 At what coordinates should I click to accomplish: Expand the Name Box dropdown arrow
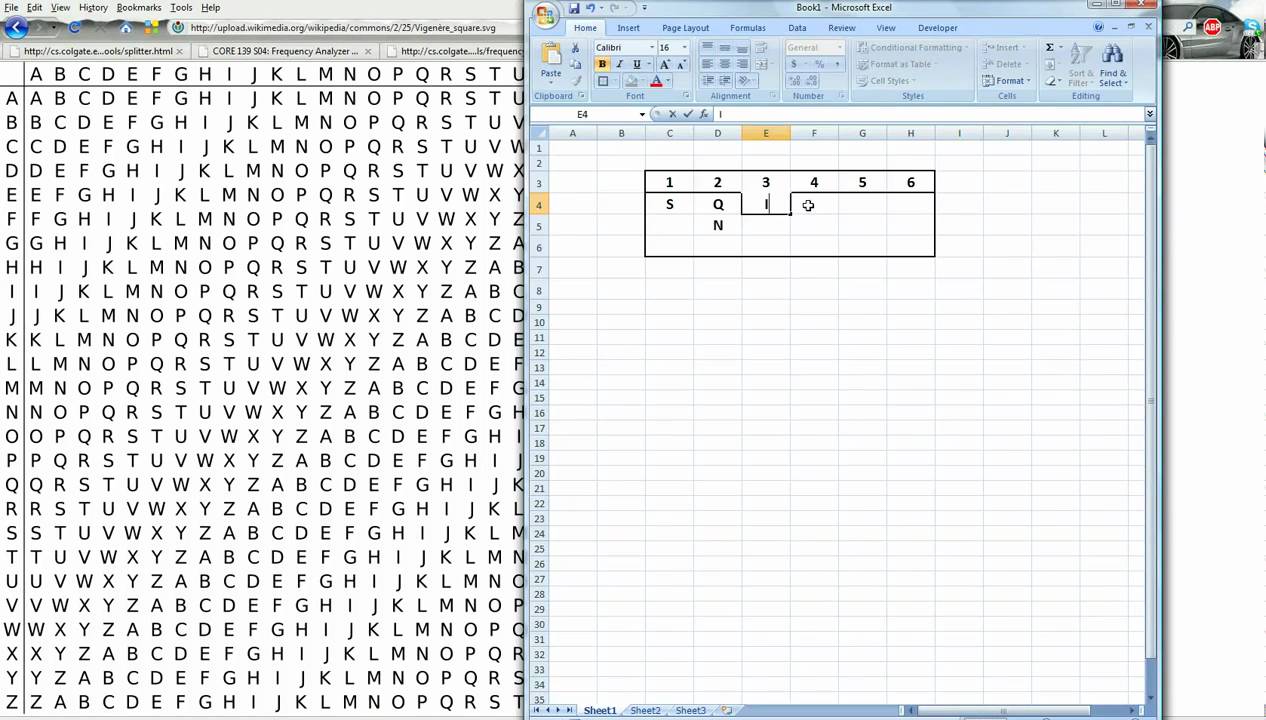642,114
